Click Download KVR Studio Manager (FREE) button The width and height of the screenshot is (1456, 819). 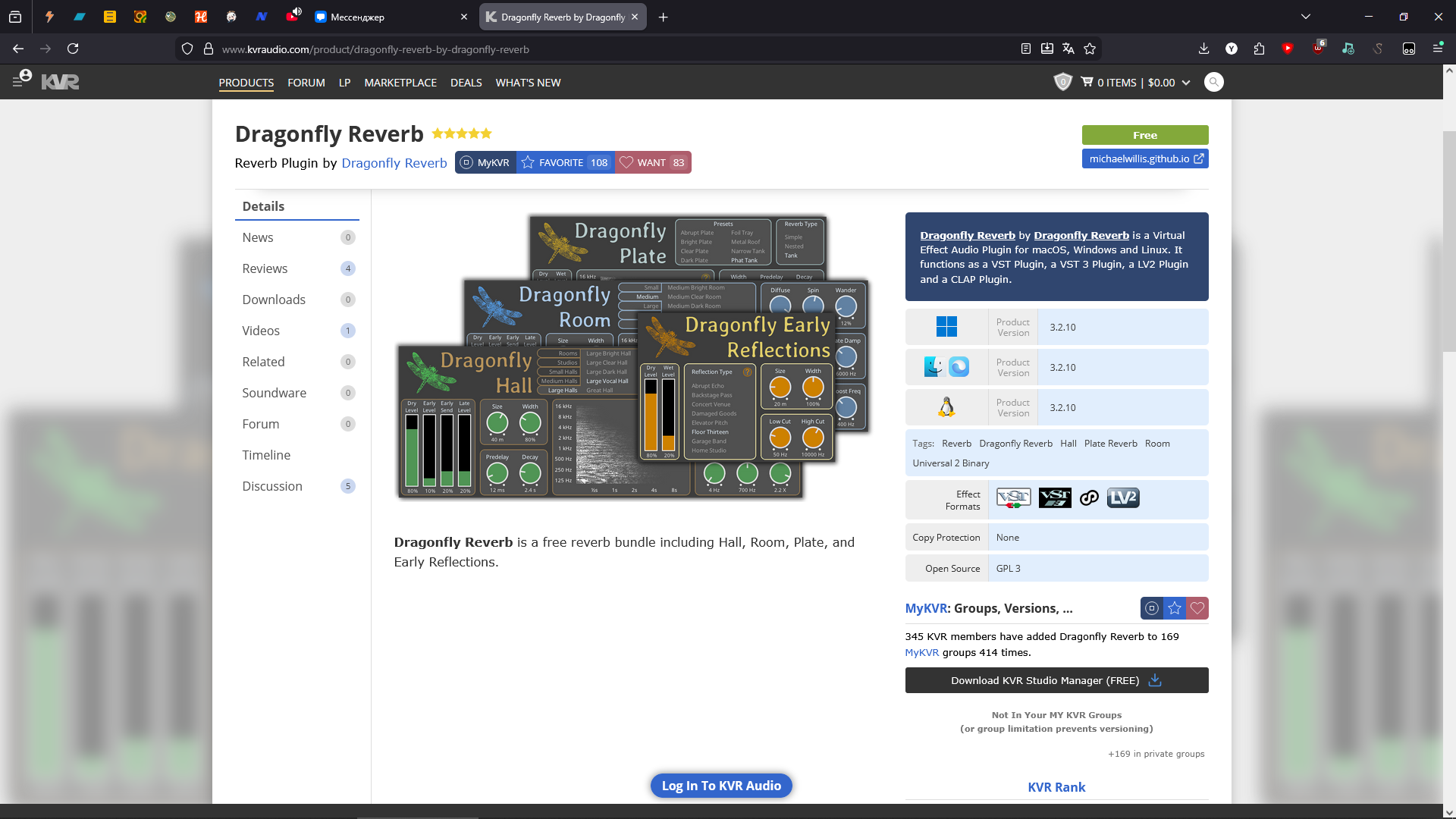[x=1056, y=680]
